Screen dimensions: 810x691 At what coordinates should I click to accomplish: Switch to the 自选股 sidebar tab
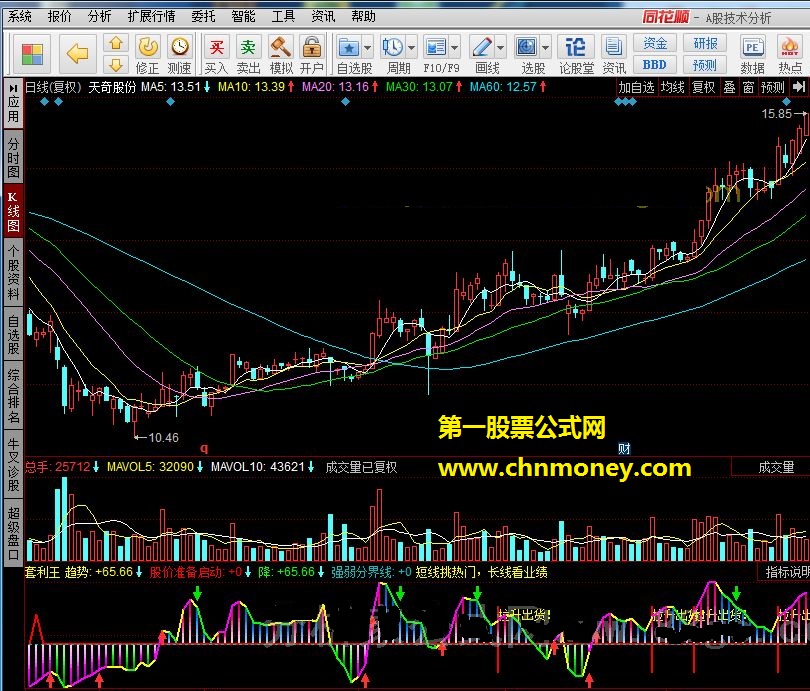[13, 334]
